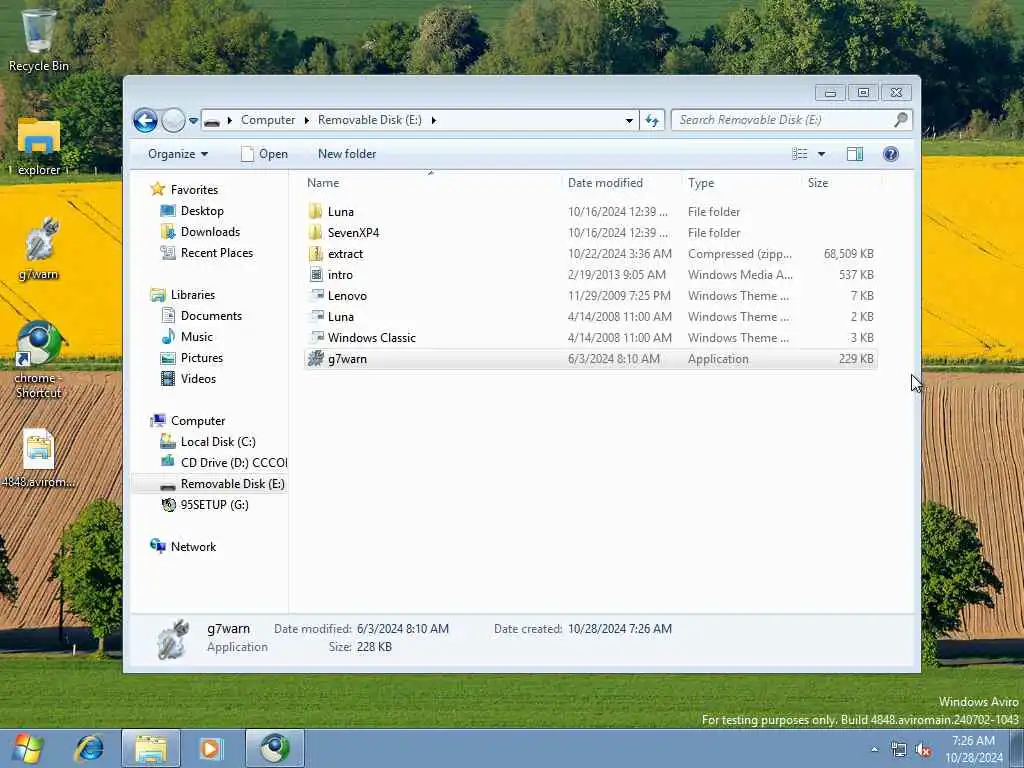
Task: Click the Removable Disk (E:) breadcrumb
Action: pyautogui.click(x=370, y=120)
